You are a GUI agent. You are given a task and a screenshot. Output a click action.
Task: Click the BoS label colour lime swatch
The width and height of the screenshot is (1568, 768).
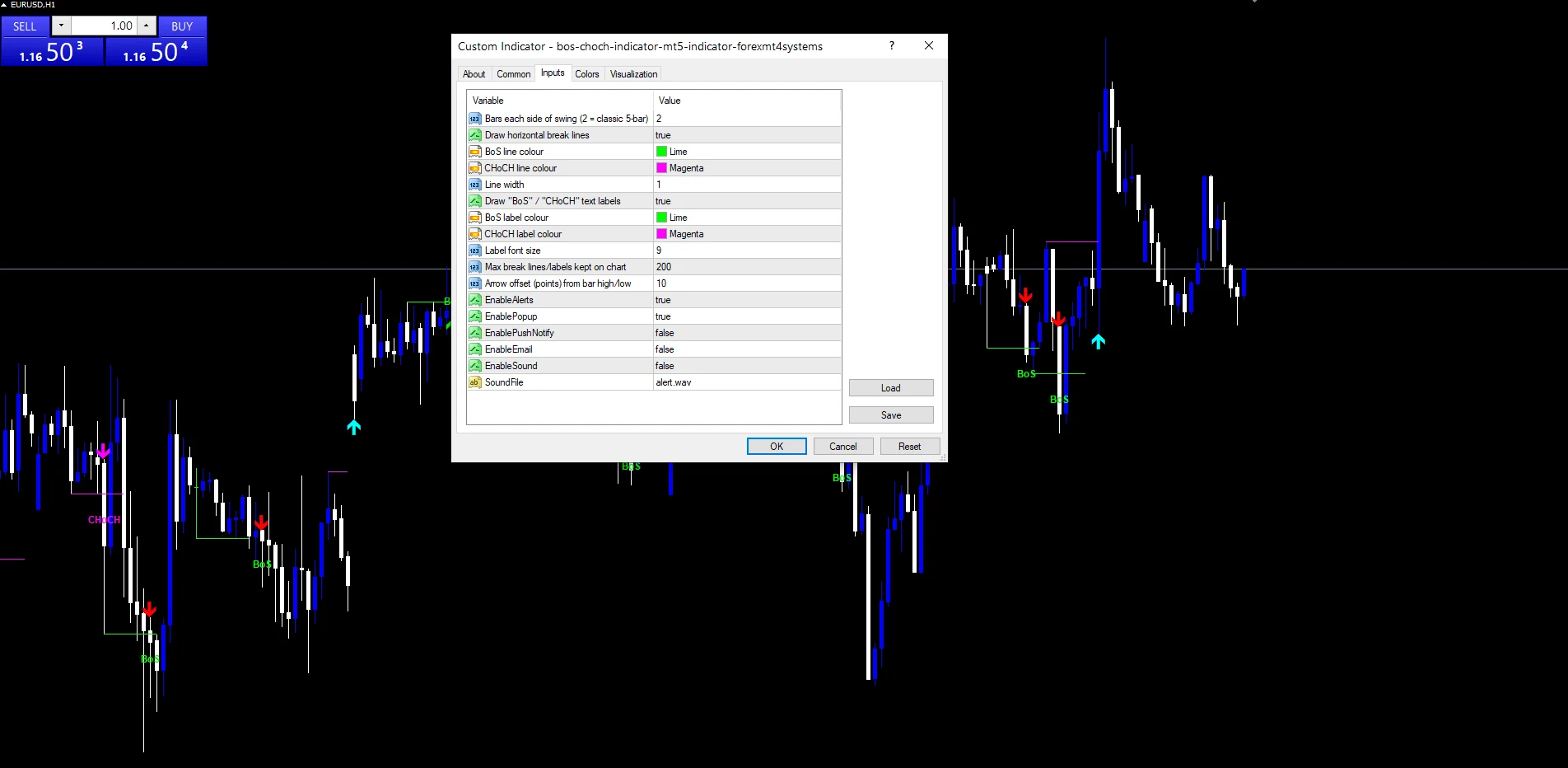[x=661, y=218]
